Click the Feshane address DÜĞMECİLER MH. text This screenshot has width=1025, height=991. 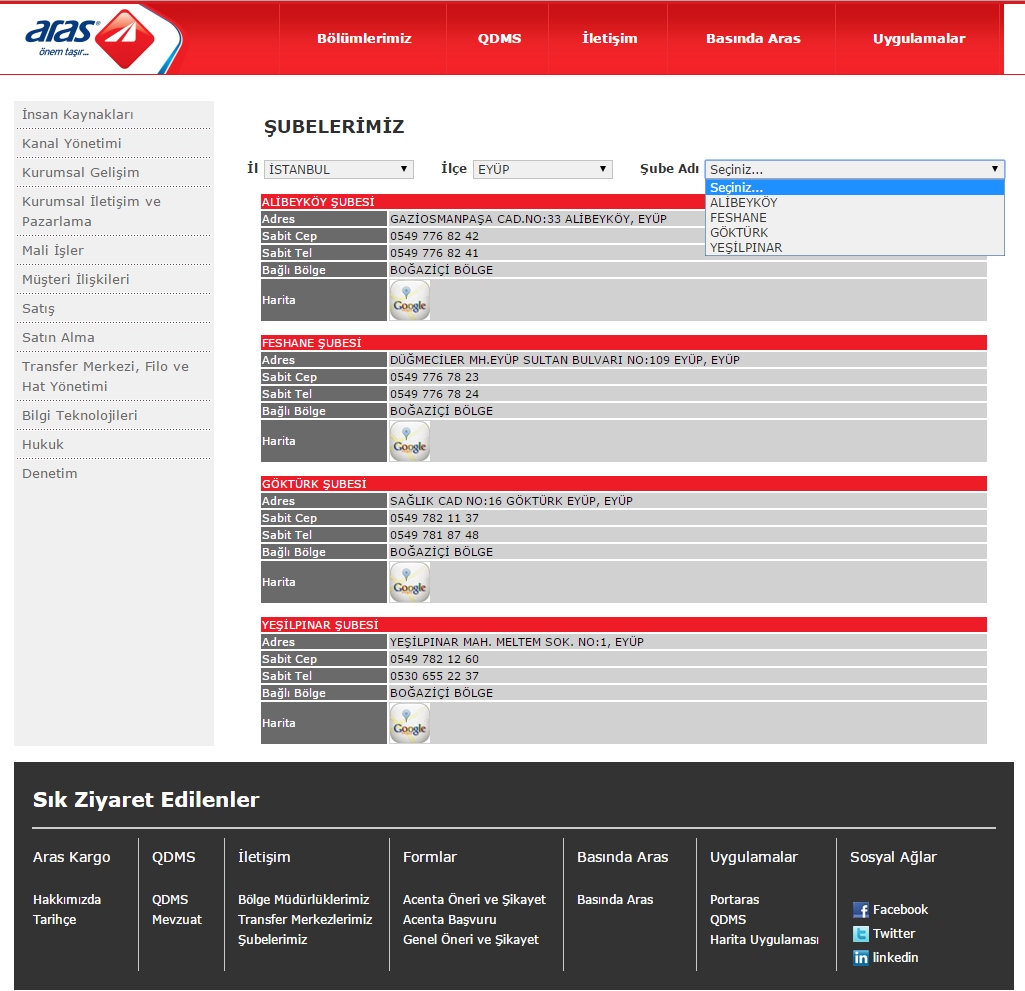pos(565,360)
